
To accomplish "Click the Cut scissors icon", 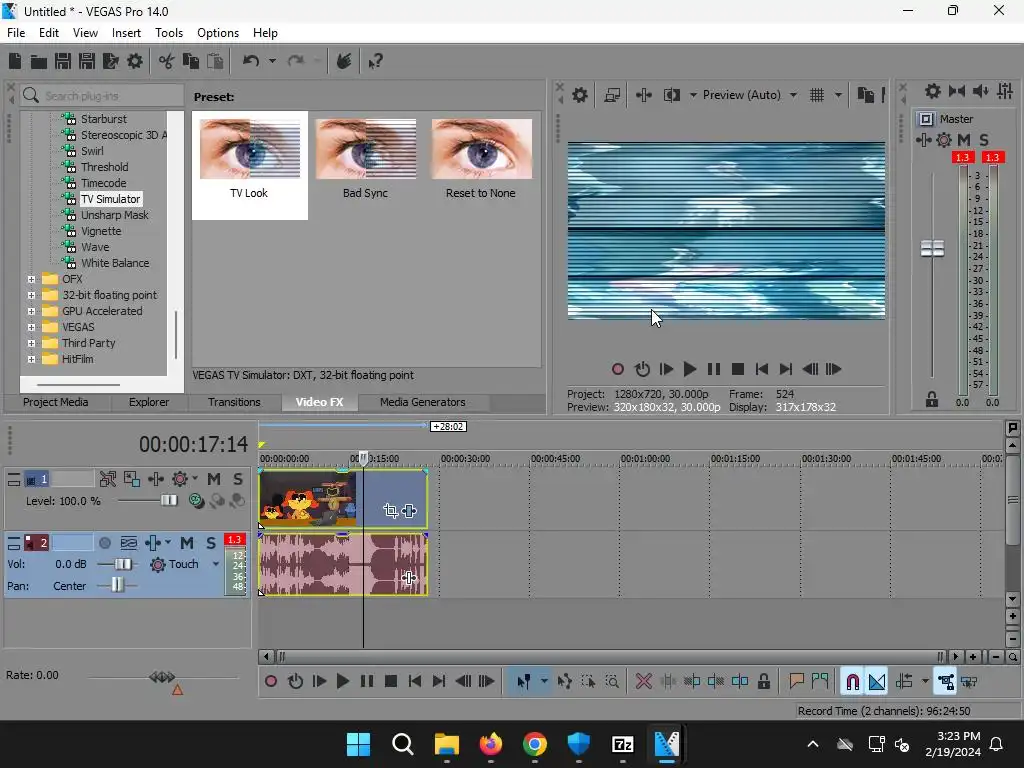I will tap(167, 61).
